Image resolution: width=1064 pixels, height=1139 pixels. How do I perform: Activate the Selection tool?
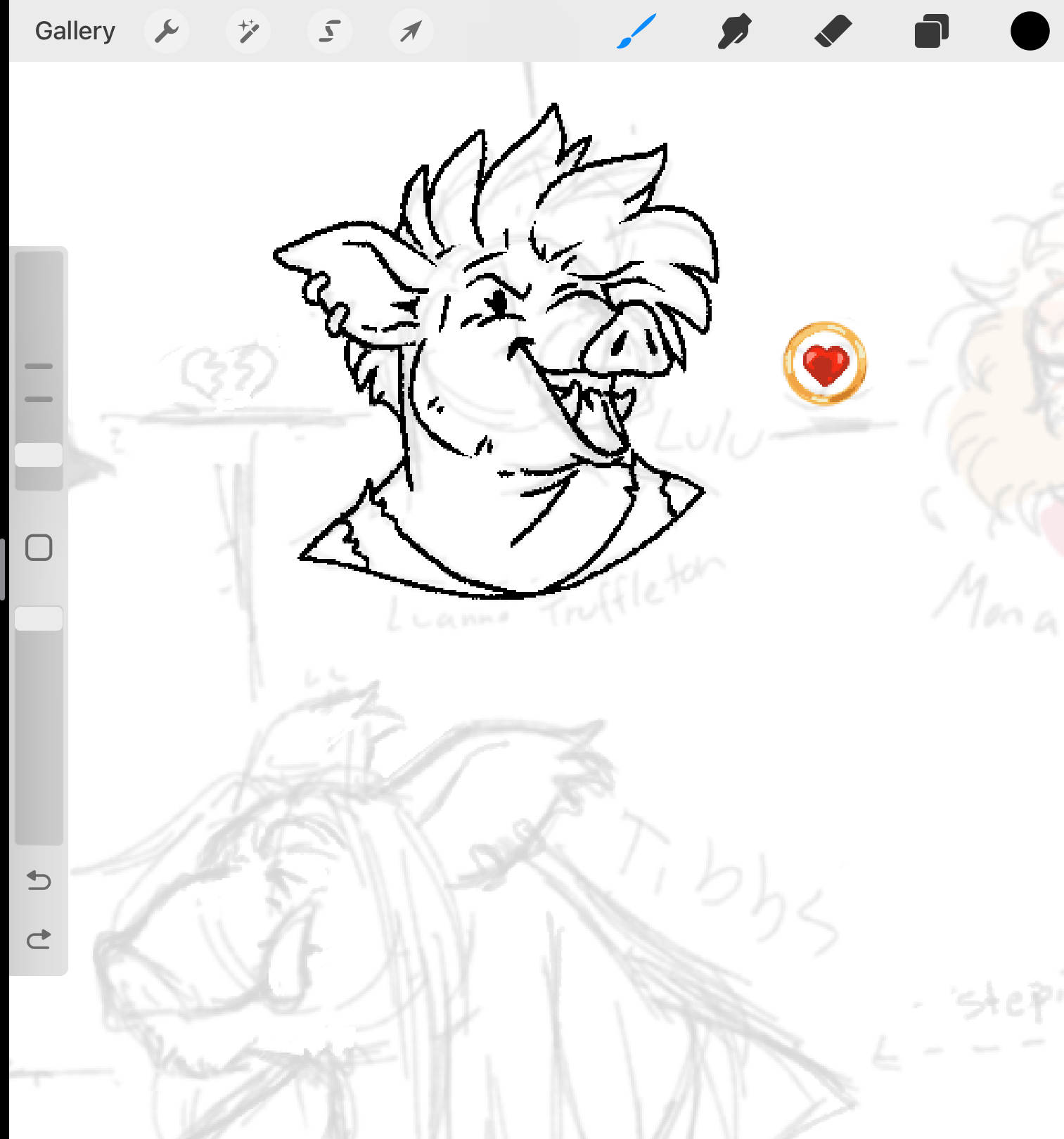(x=330, y=31)
